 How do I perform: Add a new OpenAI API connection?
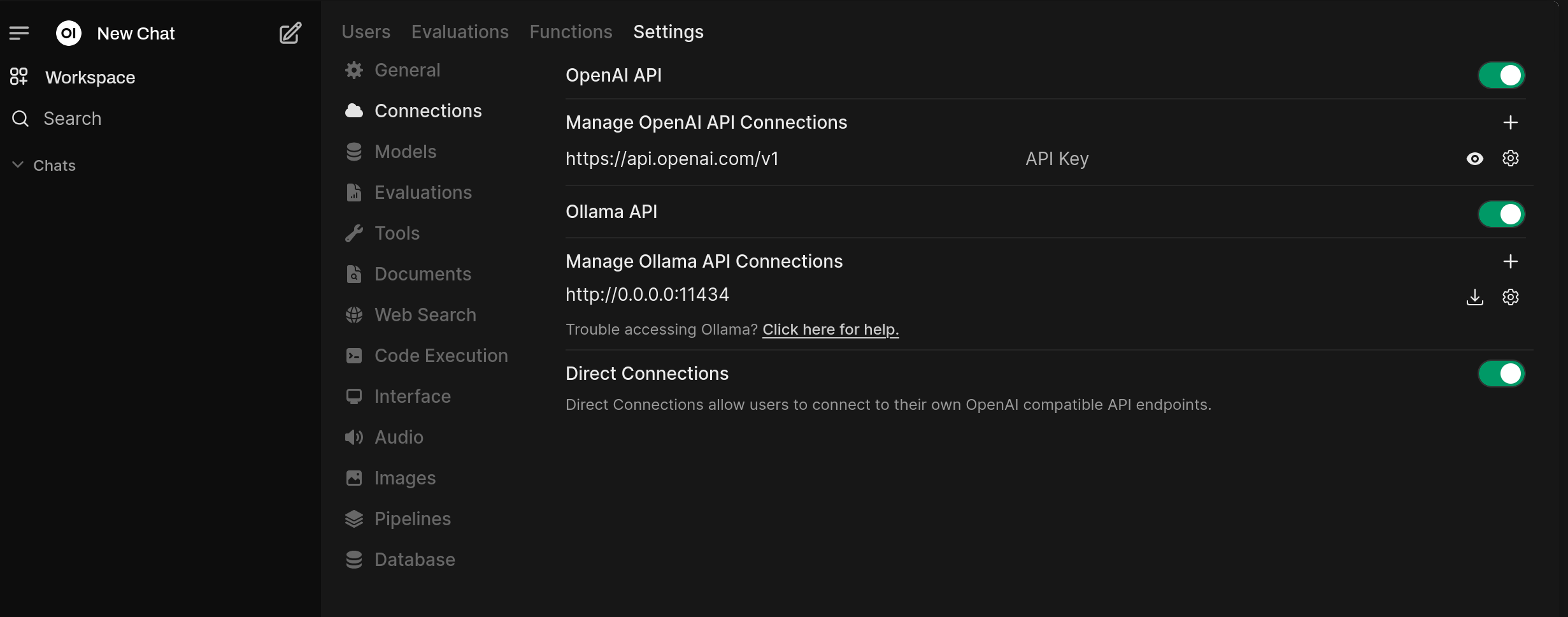[1511, 122]
